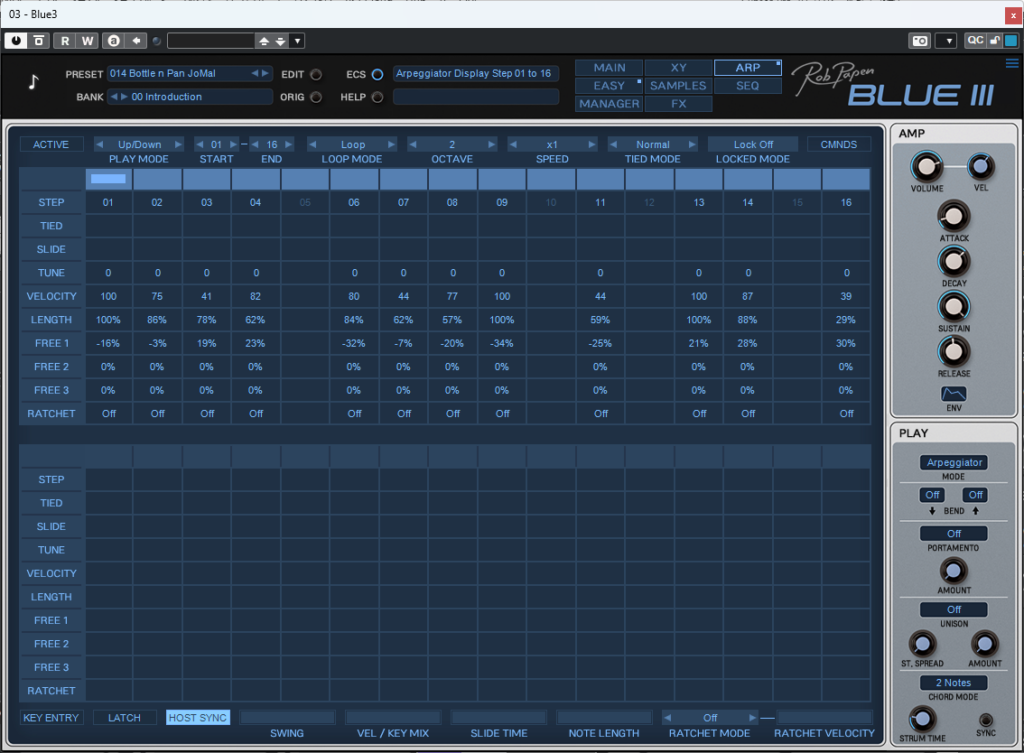The image size is (1024, 753).
Task: Toggle the EDIT radio indicator
Action: [316, 74]
